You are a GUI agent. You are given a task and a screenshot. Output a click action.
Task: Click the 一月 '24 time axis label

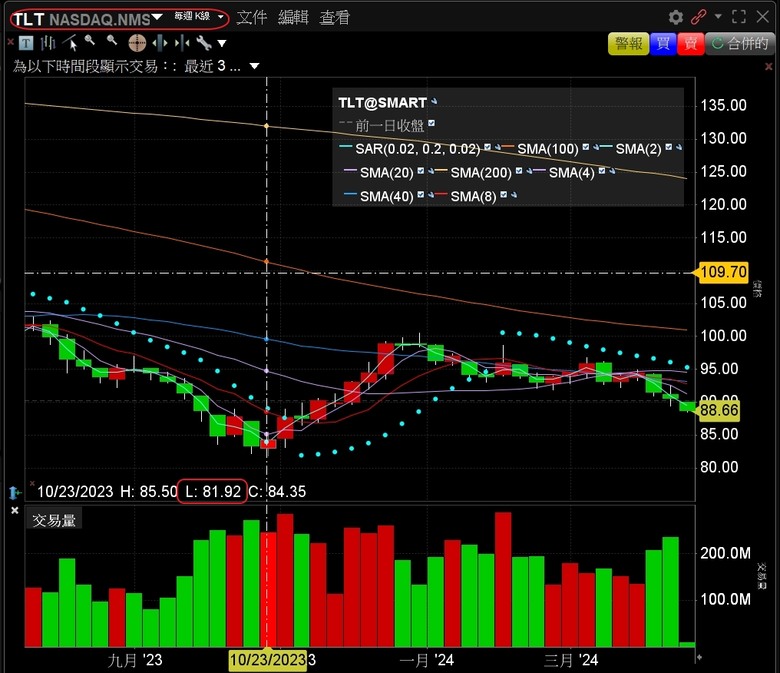coord(427,660)
